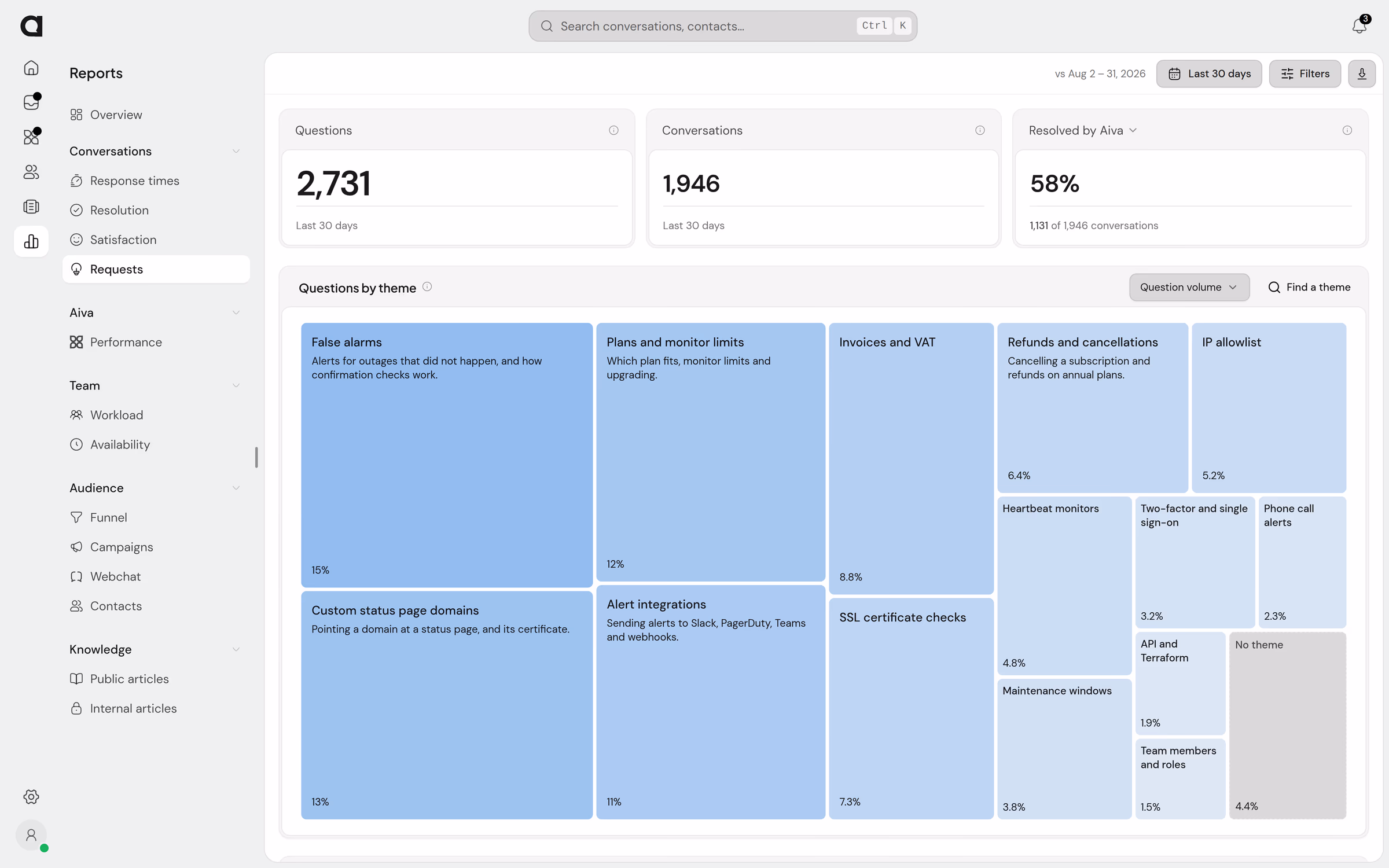
Task: Open the Last 30 days date picker
Action: point(1209,73)
